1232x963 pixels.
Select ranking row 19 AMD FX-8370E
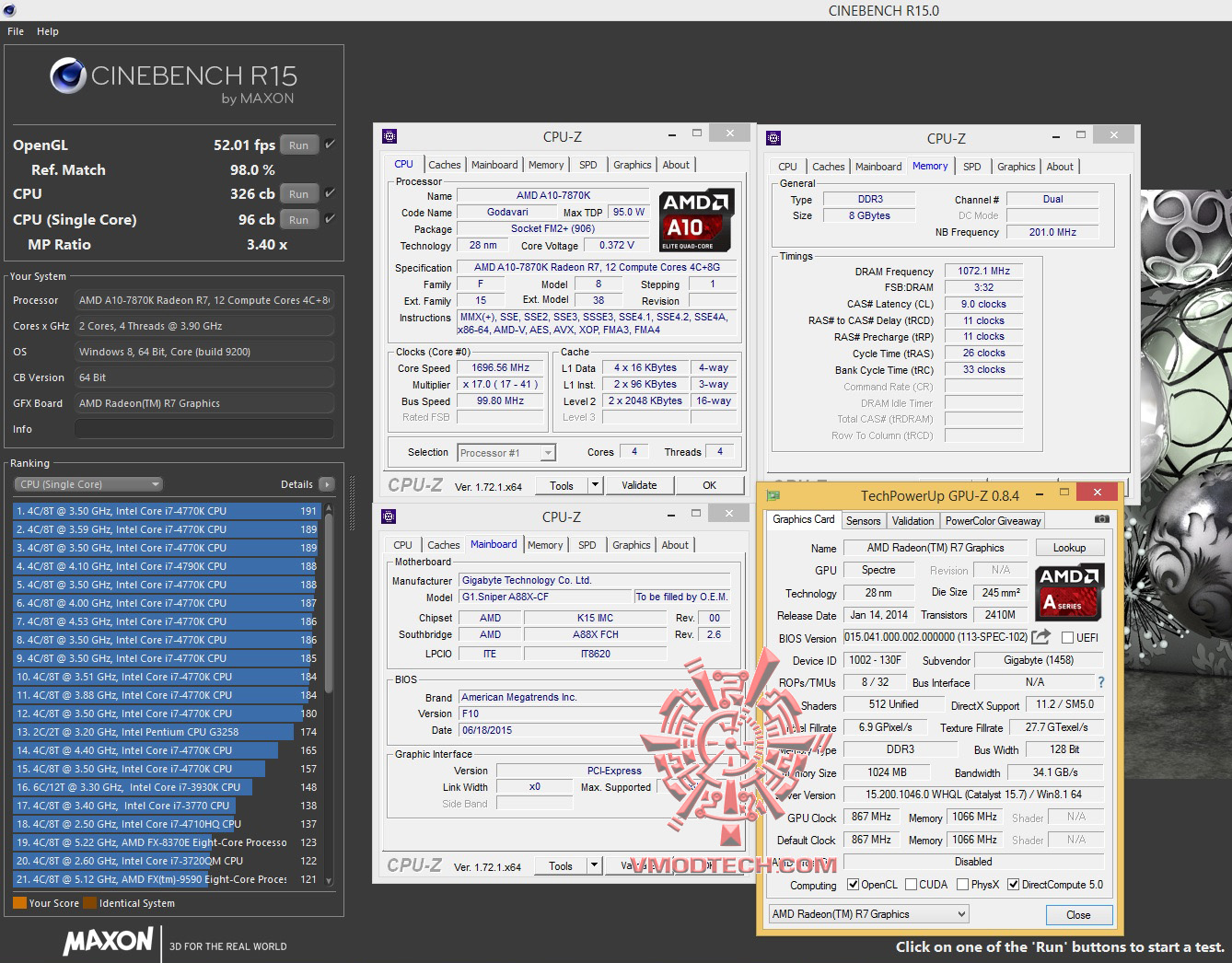point(166,842)
